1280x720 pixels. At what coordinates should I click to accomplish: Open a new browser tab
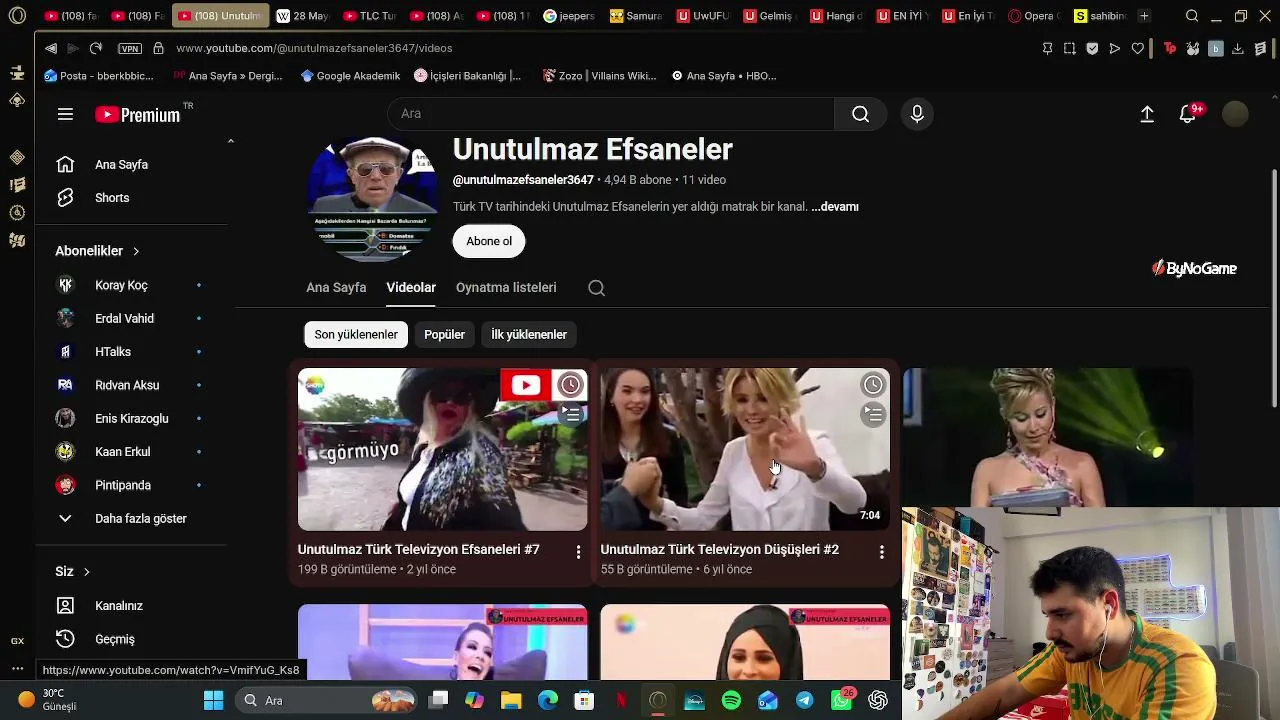pos(1144,16)
